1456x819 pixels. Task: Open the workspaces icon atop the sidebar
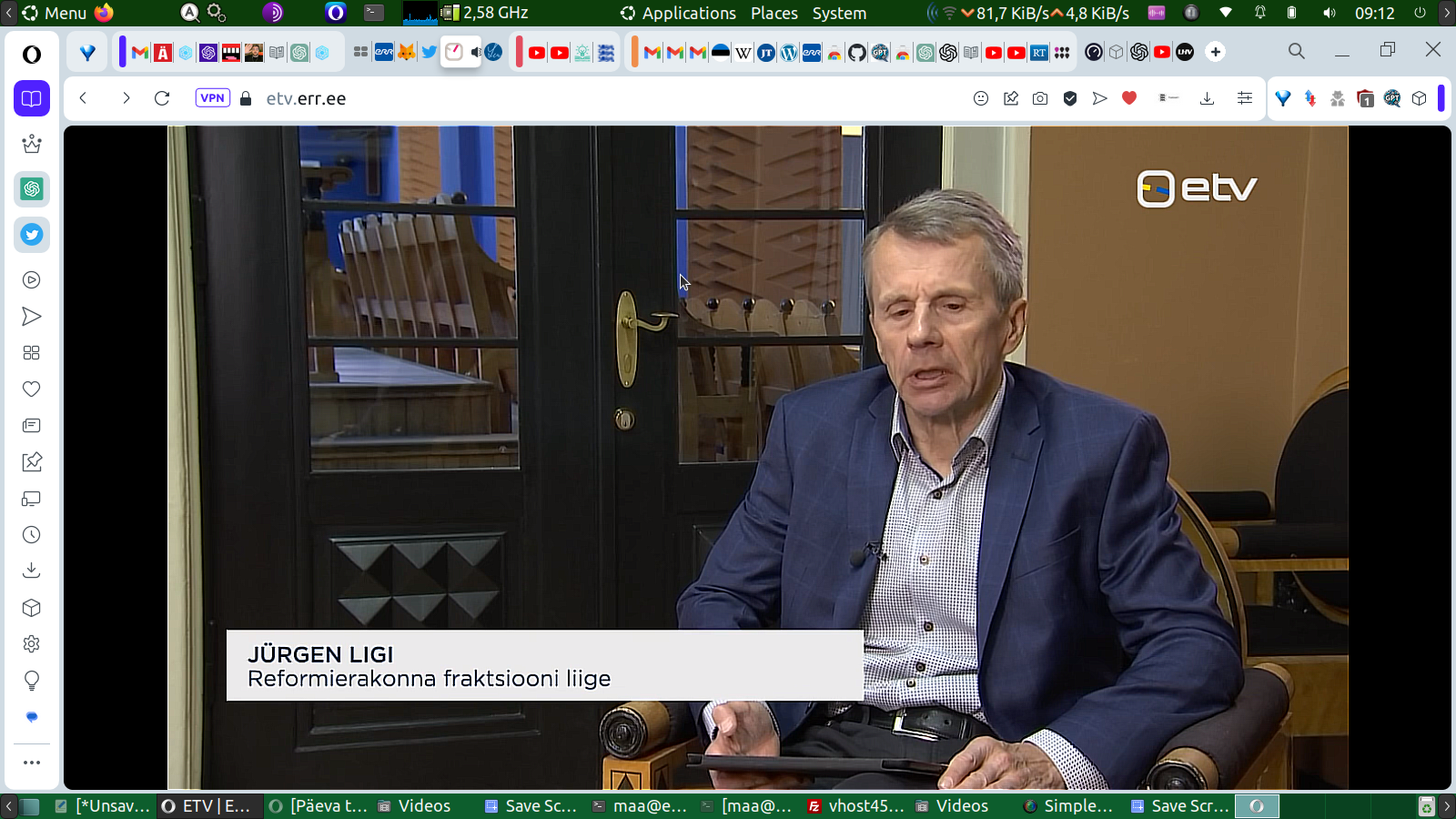click(32, 98)
